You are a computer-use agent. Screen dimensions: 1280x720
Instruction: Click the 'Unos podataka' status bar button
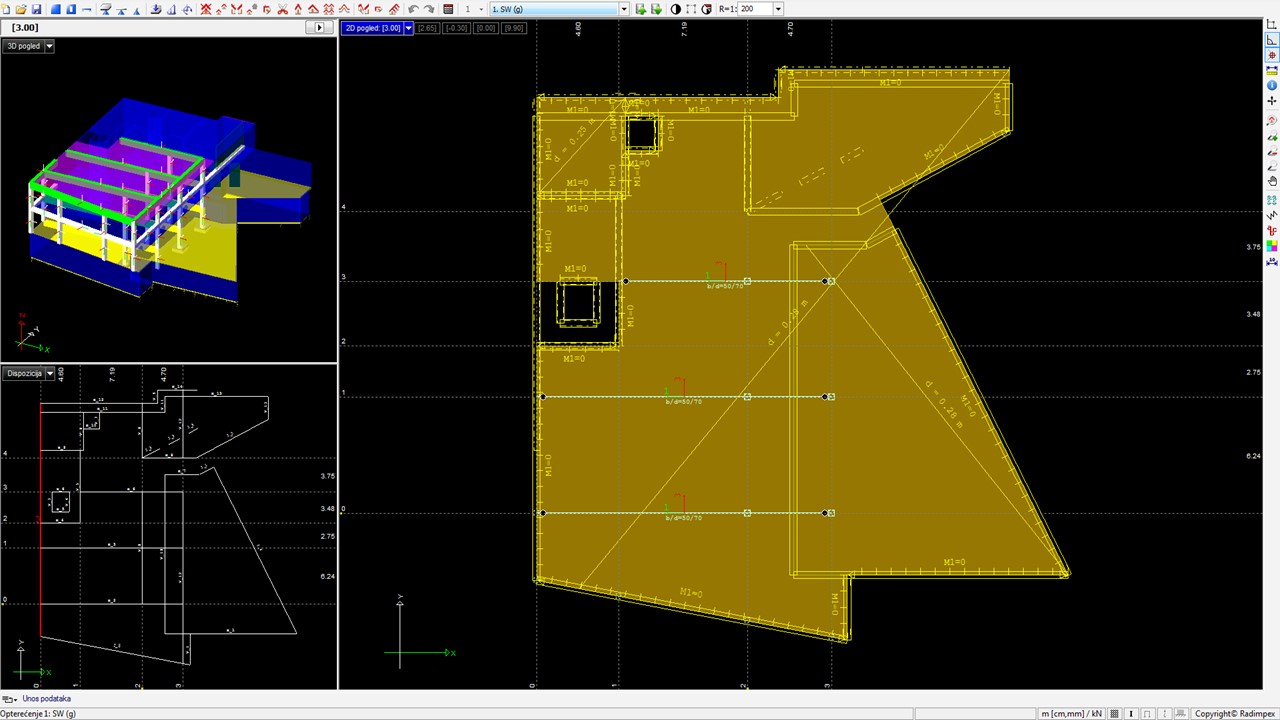(x=46, y=699)
